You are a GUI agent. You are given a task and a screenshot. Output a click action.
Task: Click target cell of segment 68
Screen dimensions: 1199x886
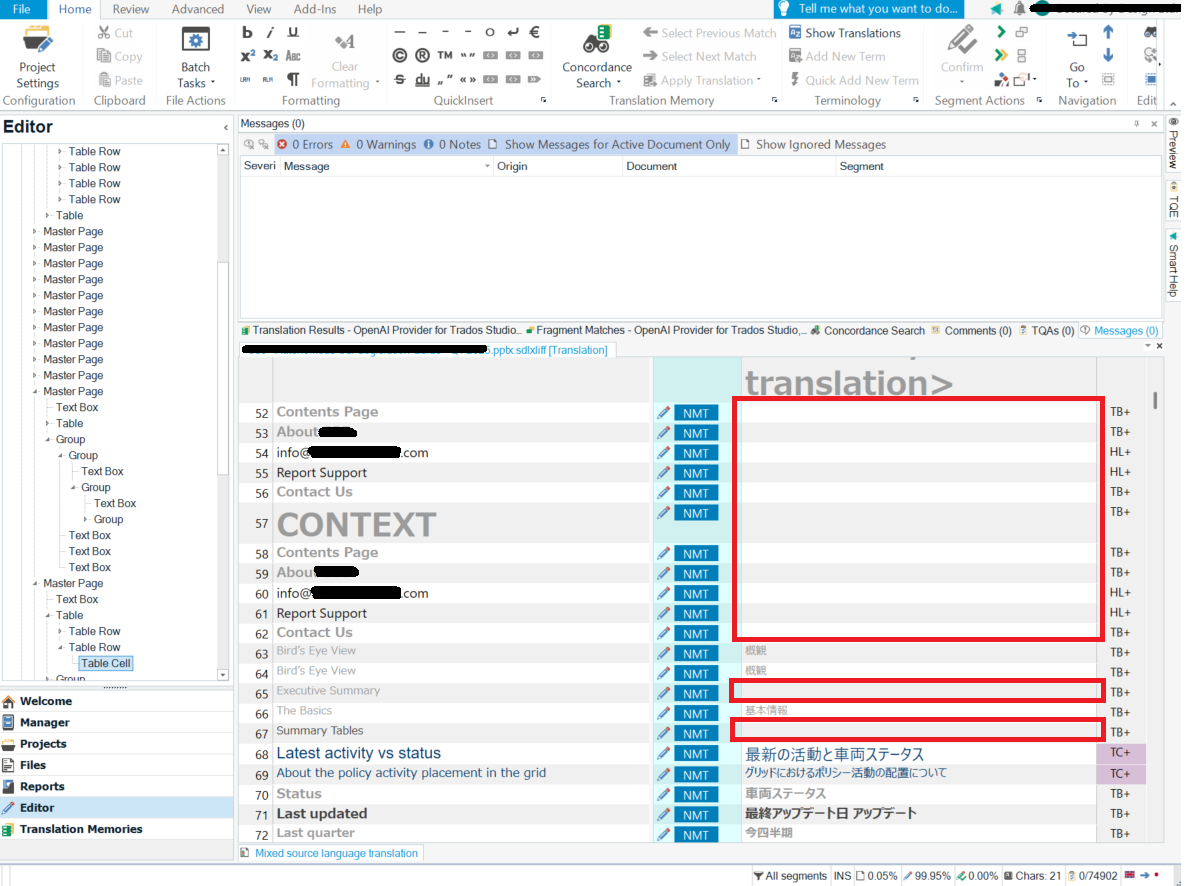tap(918, 754)
